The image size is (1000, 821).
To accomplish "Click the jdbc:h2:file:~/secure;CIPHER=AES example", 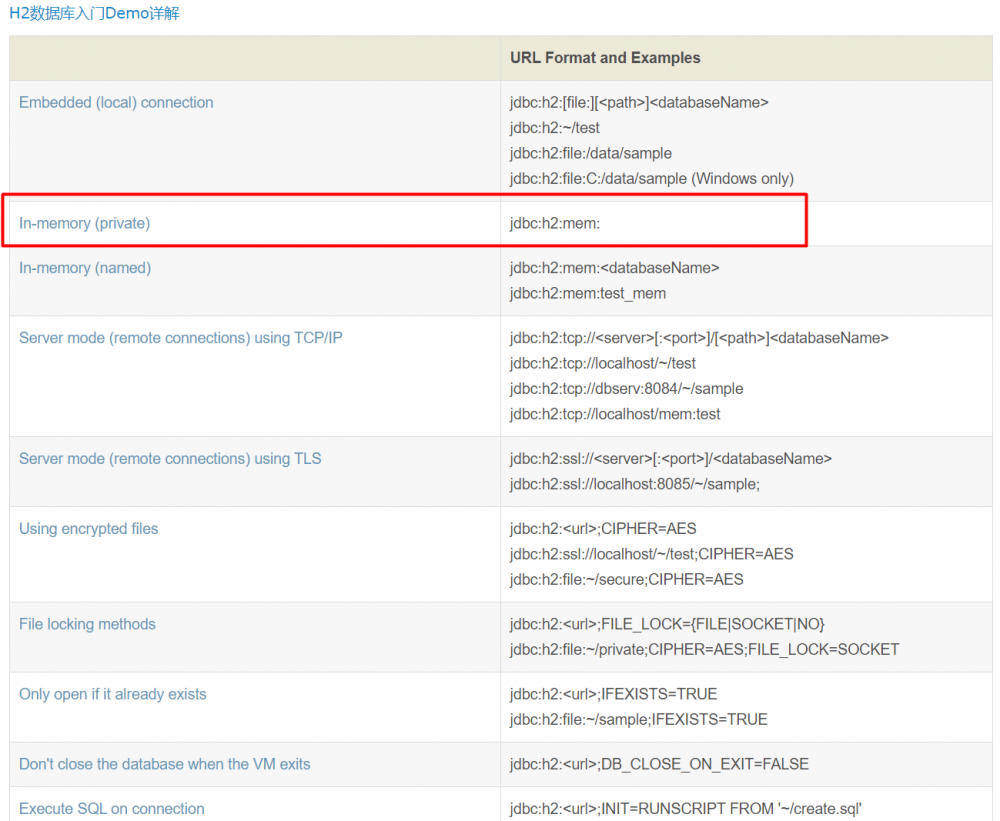I will pos(627,579).
